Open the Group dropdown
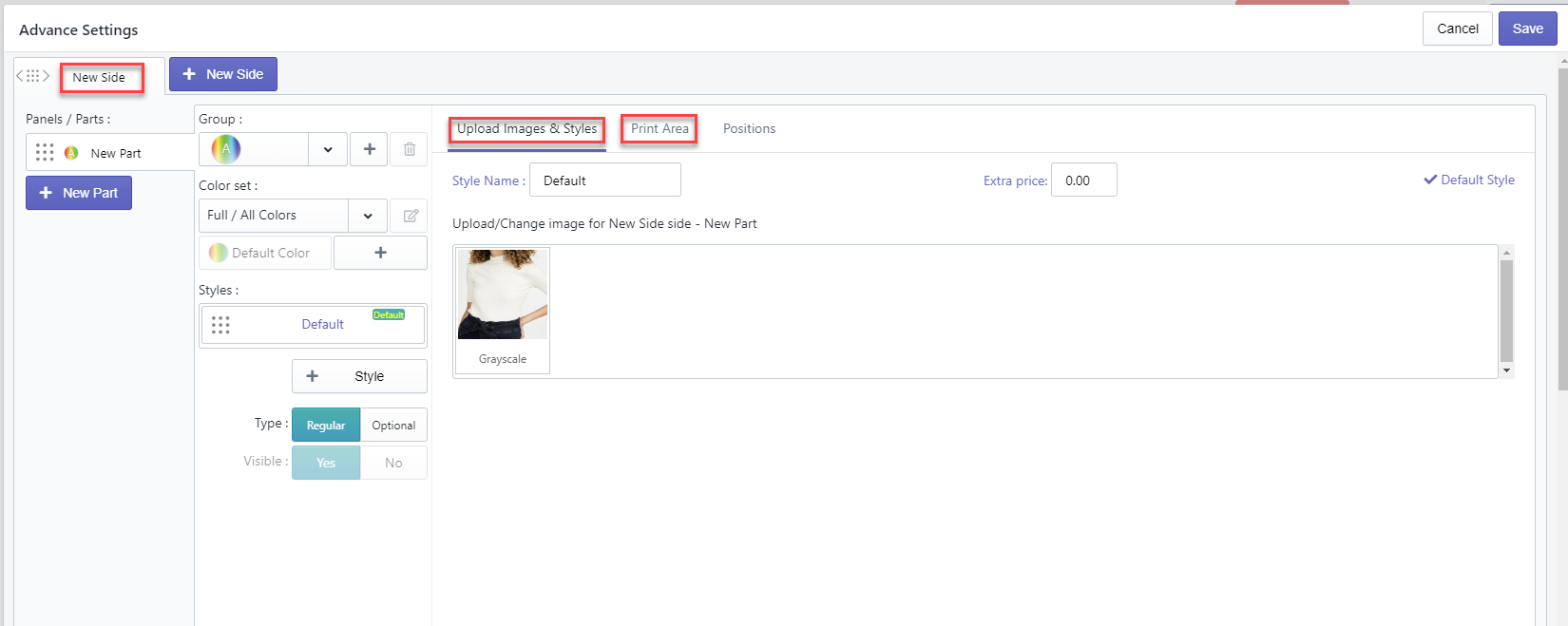The height and width of the screenshot is (626, 1568). pyautogui.click(x=327, y=149)
